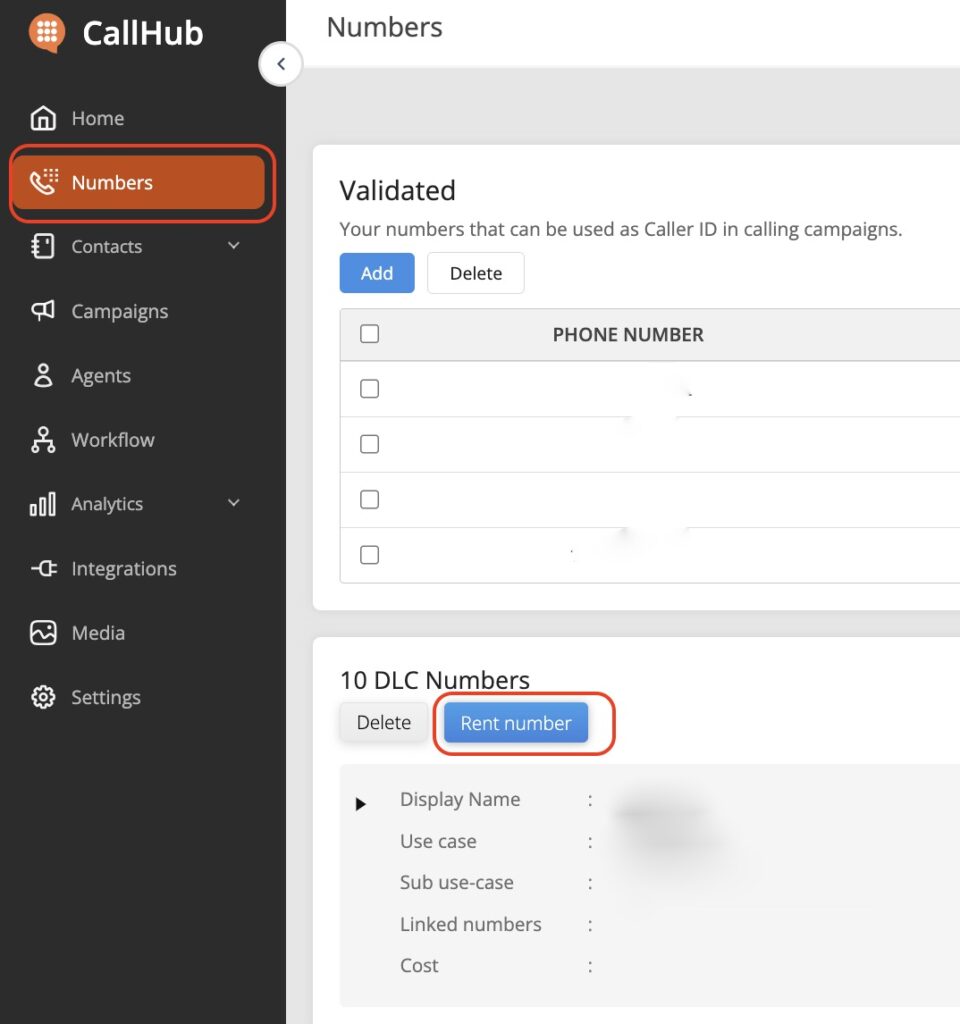The width and height of the screenshot is (960, 1024).
Task: Click the Agents person icon
Action: [43, 376]
